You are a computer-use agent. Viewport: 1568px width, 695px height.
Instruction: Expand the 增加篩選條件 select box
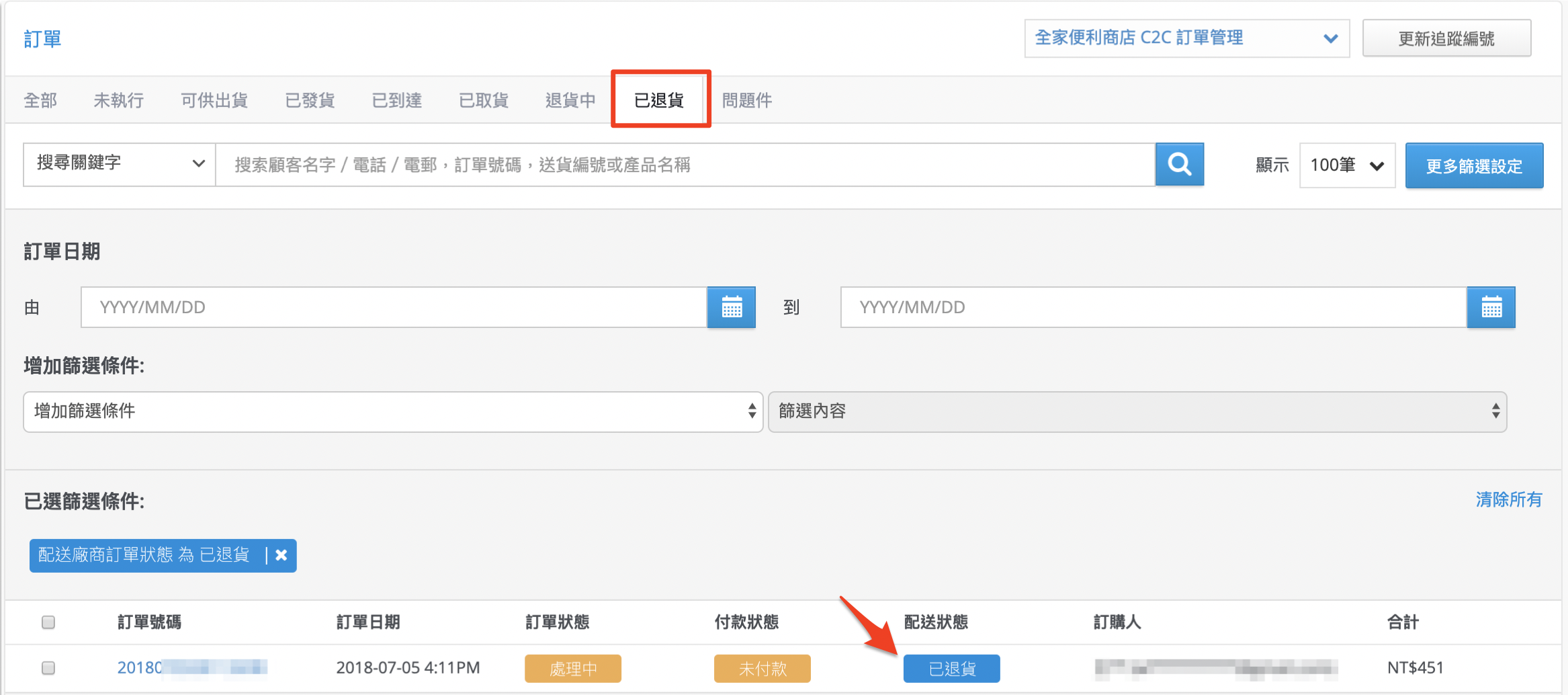pyautogui.click(x=393, y=411)
